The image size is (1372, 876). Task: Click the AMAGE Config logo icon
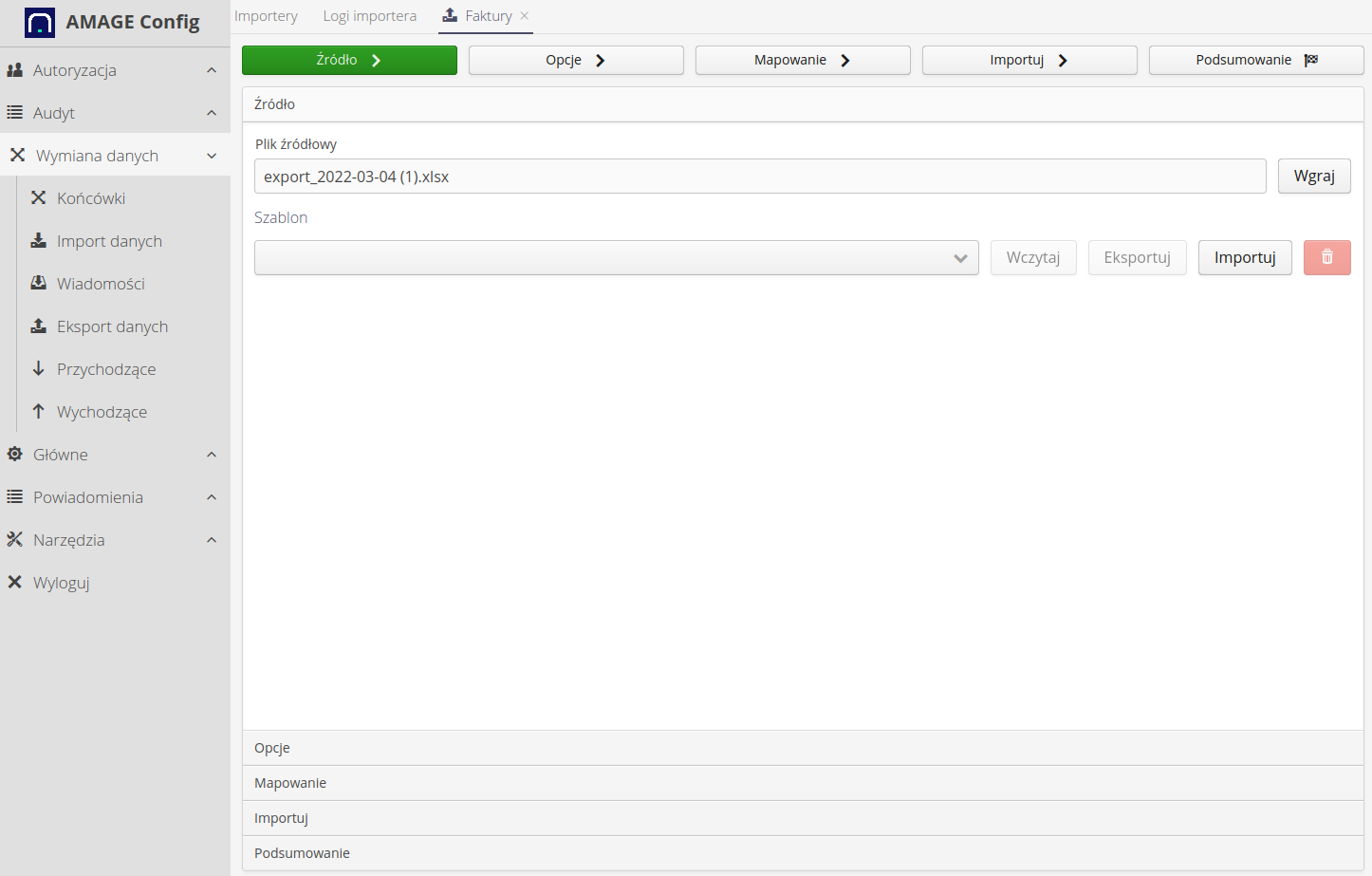(39, 21)
